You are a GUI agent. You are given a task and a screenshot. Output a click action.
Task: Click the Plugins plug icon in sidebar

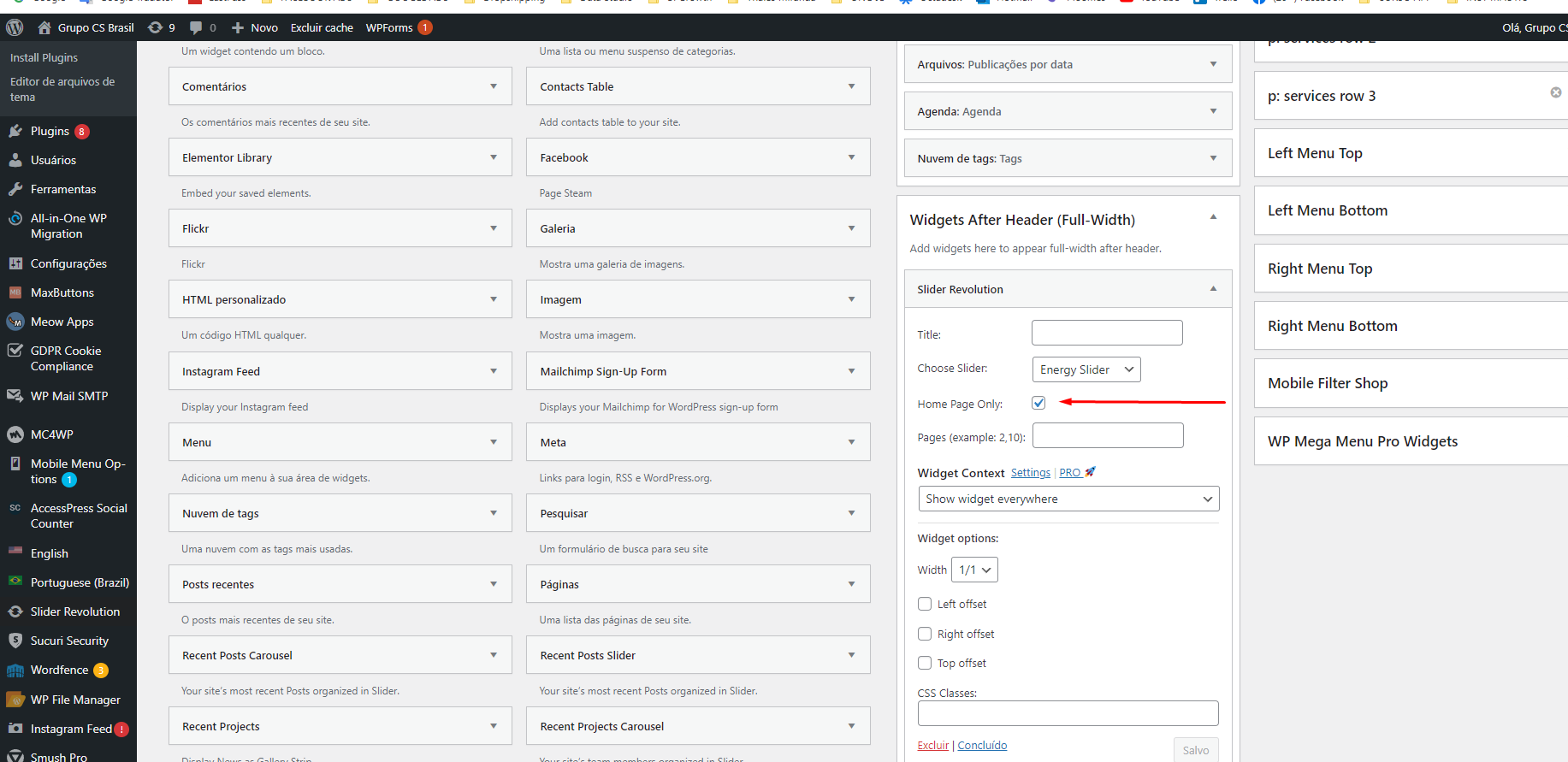[15, 131]
